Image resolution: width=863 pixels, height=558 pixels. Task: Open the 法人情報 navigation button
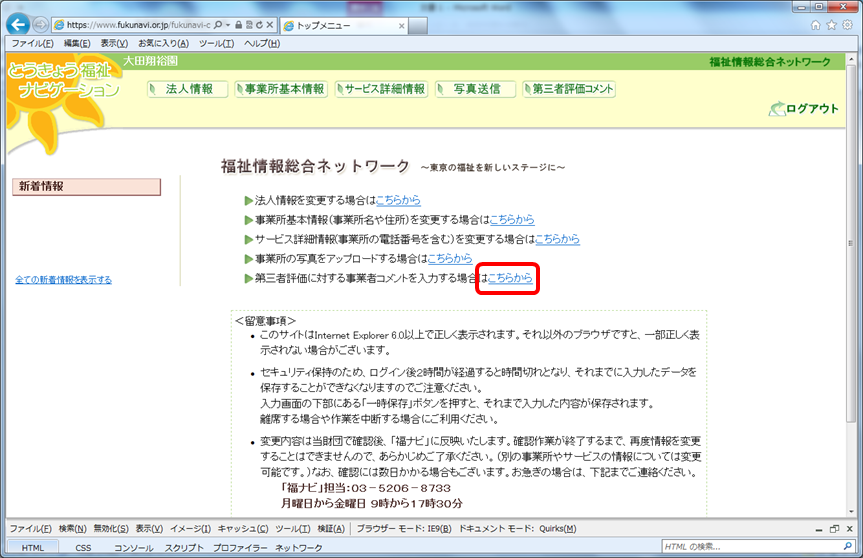[188, 89]
